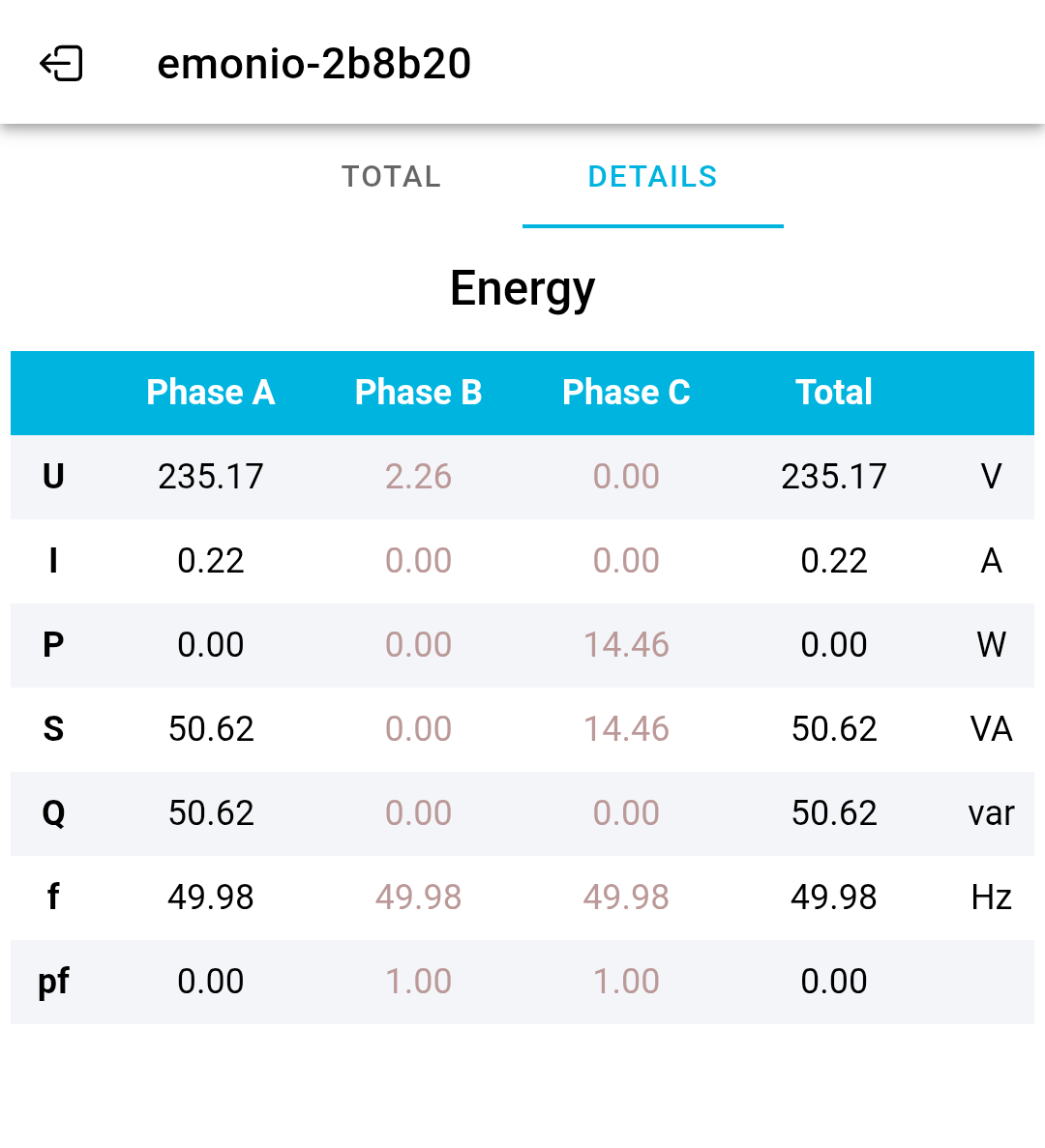
Task: Tap the Phase C column header
Action: click(x=626, y=393)
